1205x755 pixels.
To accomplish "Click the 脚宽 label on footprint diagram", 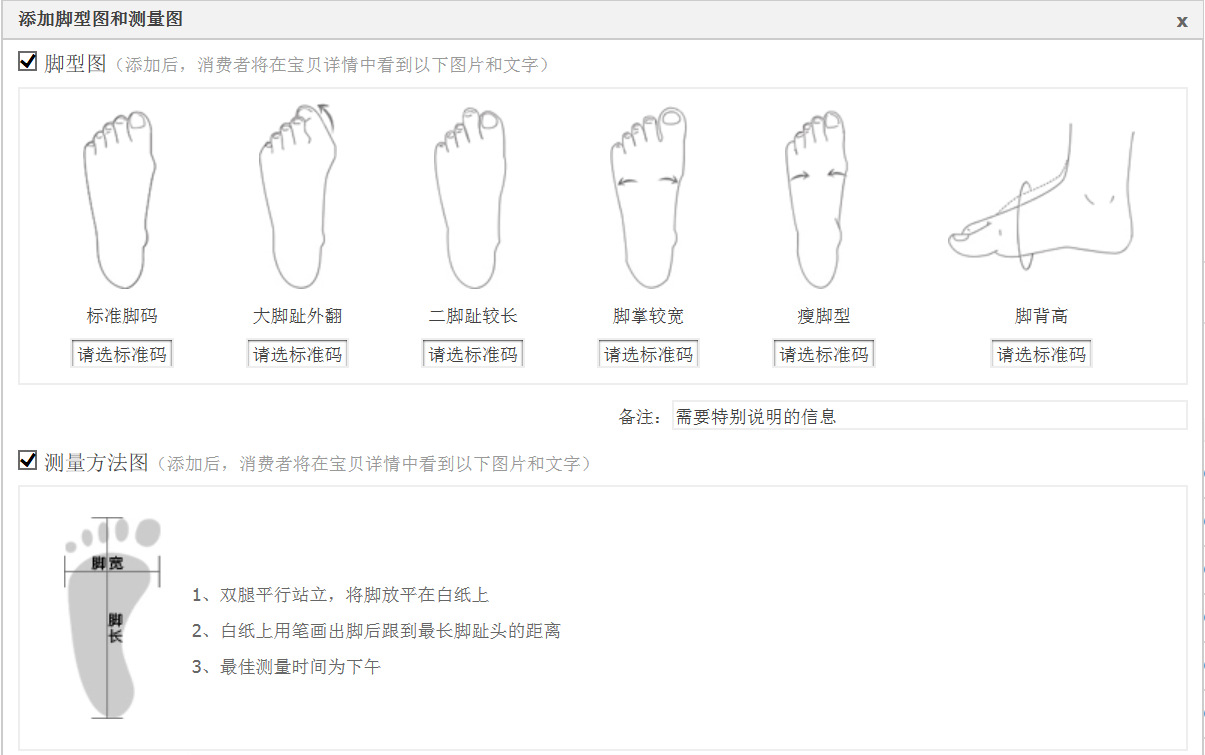I will click(x=107, y=563).
